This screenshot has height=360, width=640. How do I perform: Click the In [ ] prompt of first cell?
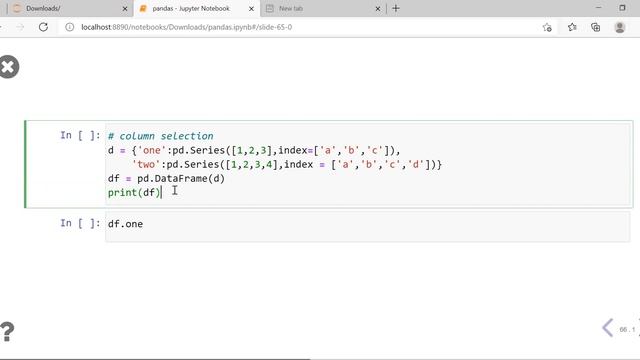(80, 135)
